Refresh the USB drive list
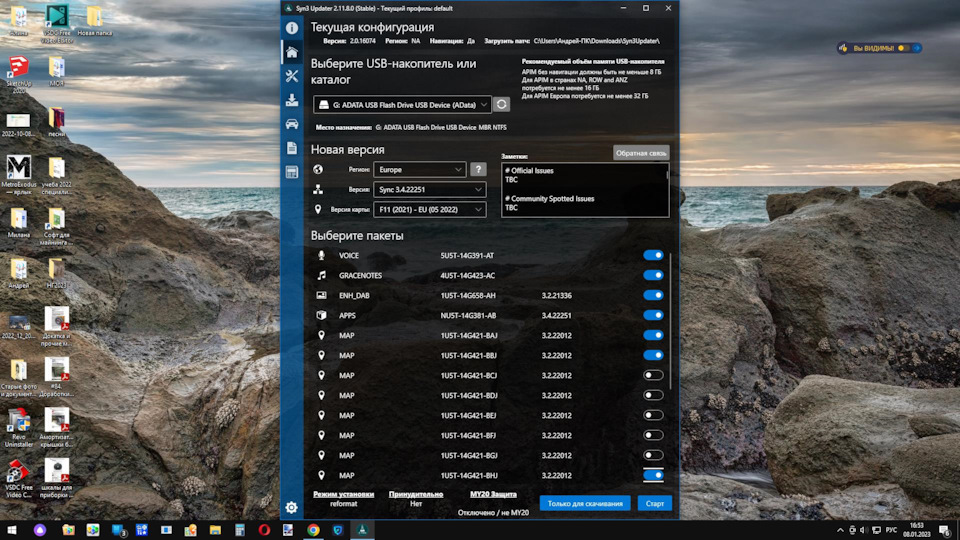Viewport: 960px width, 540px height. (x=501, y=105)
